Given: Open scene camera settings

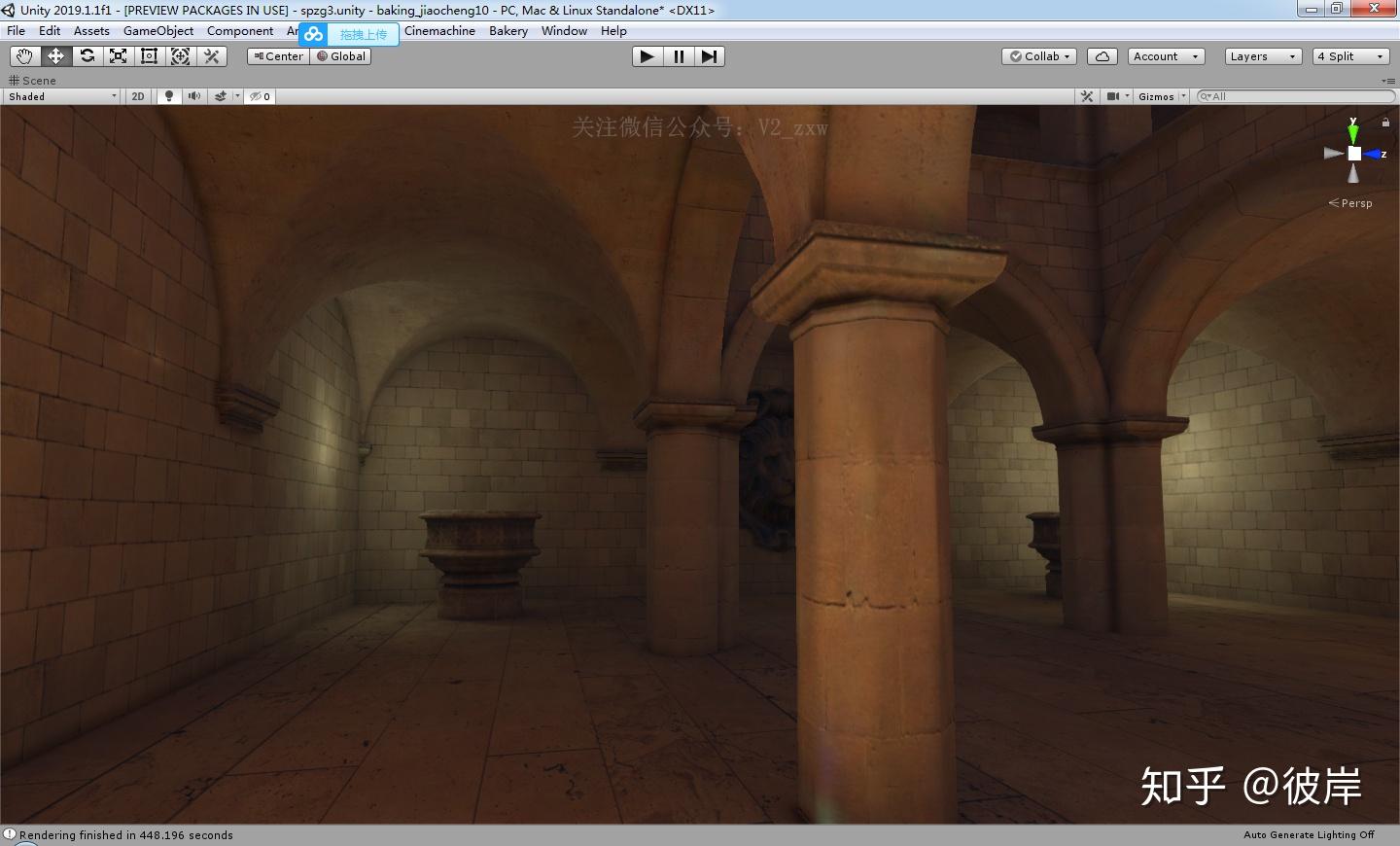Looking at the screenshot, I should pyautogui.click(x=1113, y=96).
